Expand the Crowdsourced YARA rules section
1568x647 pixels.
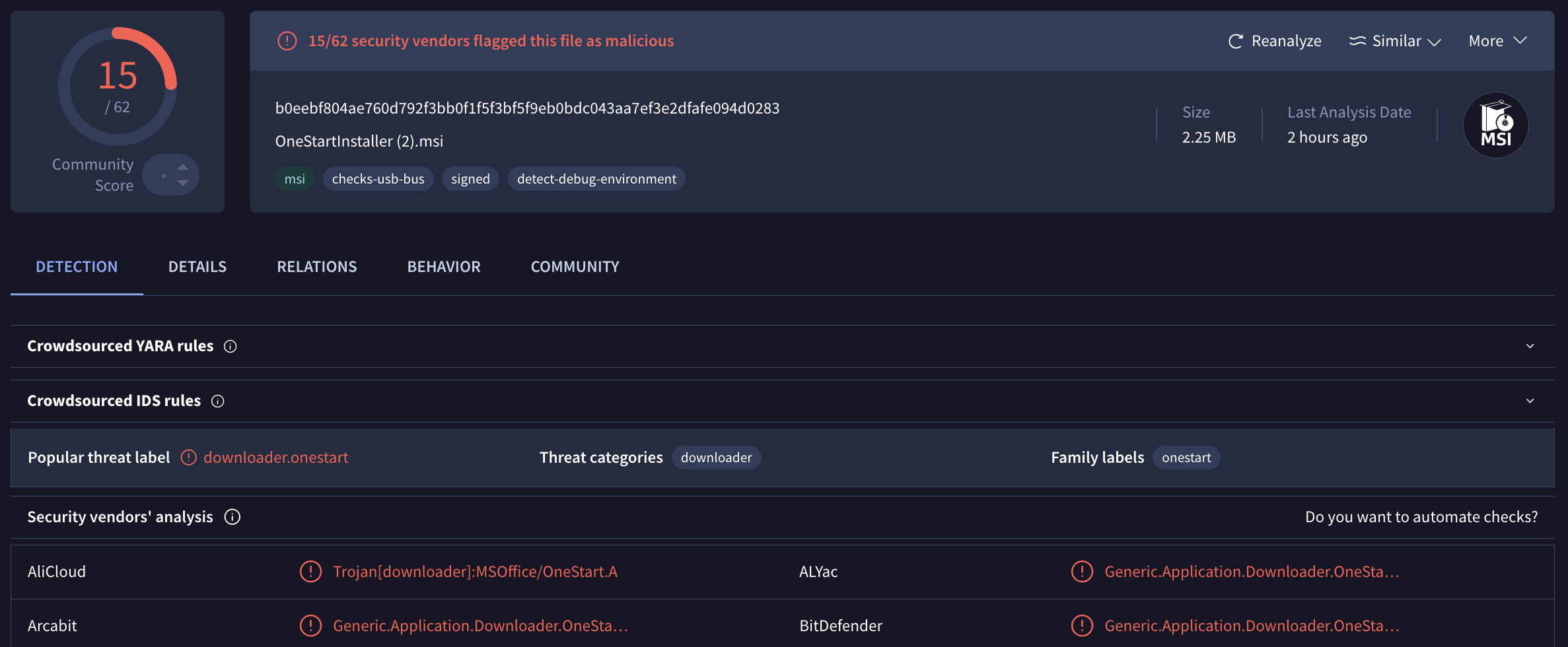click(1529, 345)
